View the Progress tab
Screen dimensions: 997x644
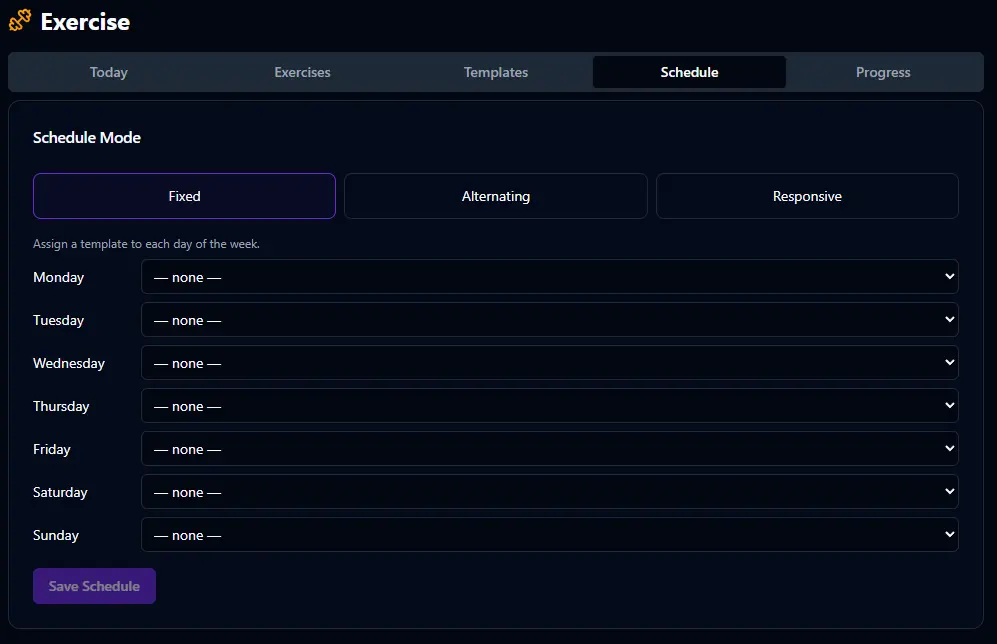[x=883, y=72]
